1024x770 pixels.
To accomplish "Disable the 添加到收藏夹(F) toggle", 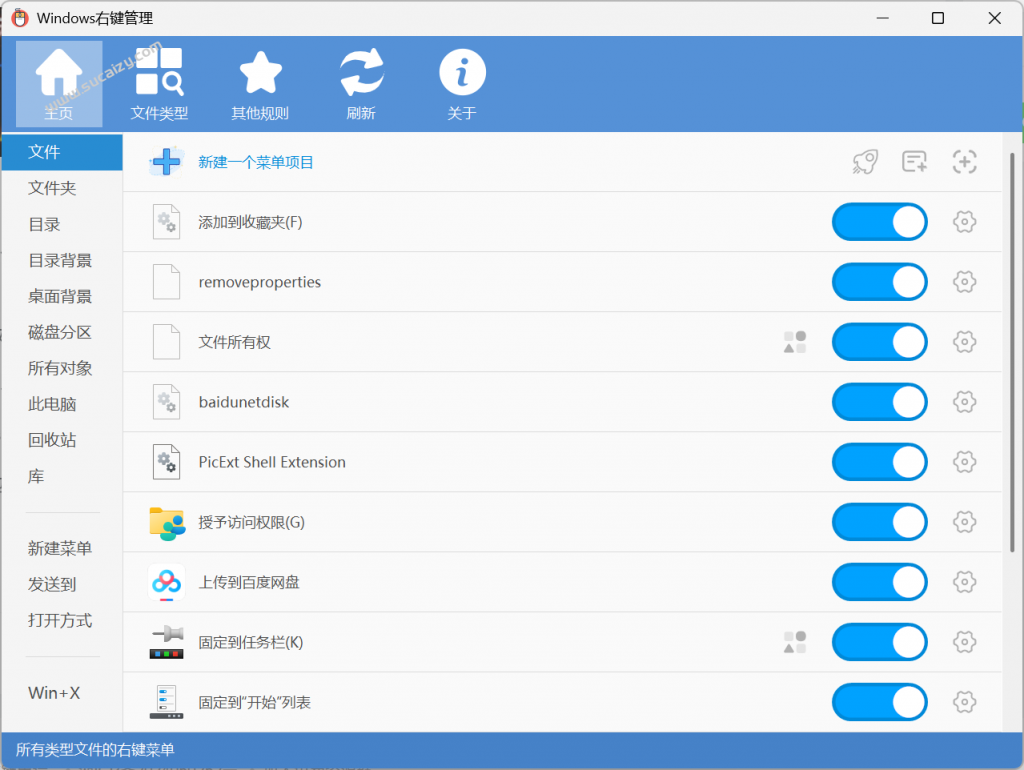I will (x=880, y=222).
